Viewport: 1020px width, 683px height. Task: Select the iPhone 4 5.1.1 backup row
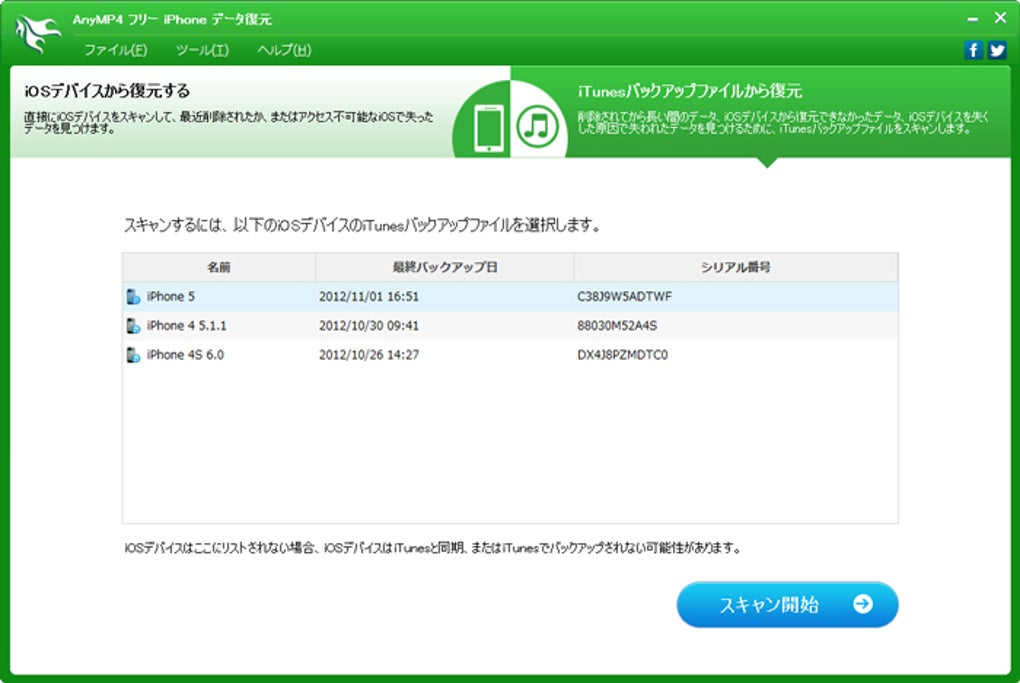click(x=510, y=326)
